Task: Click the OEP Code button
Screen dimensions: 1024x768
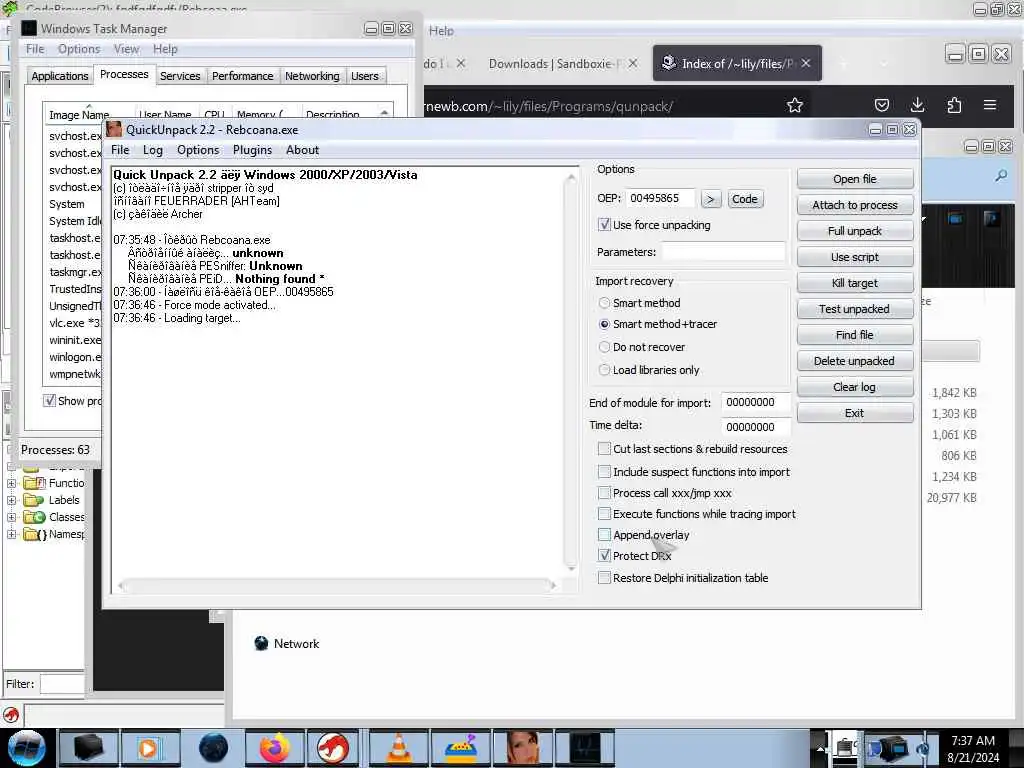Action: (744, 199)
